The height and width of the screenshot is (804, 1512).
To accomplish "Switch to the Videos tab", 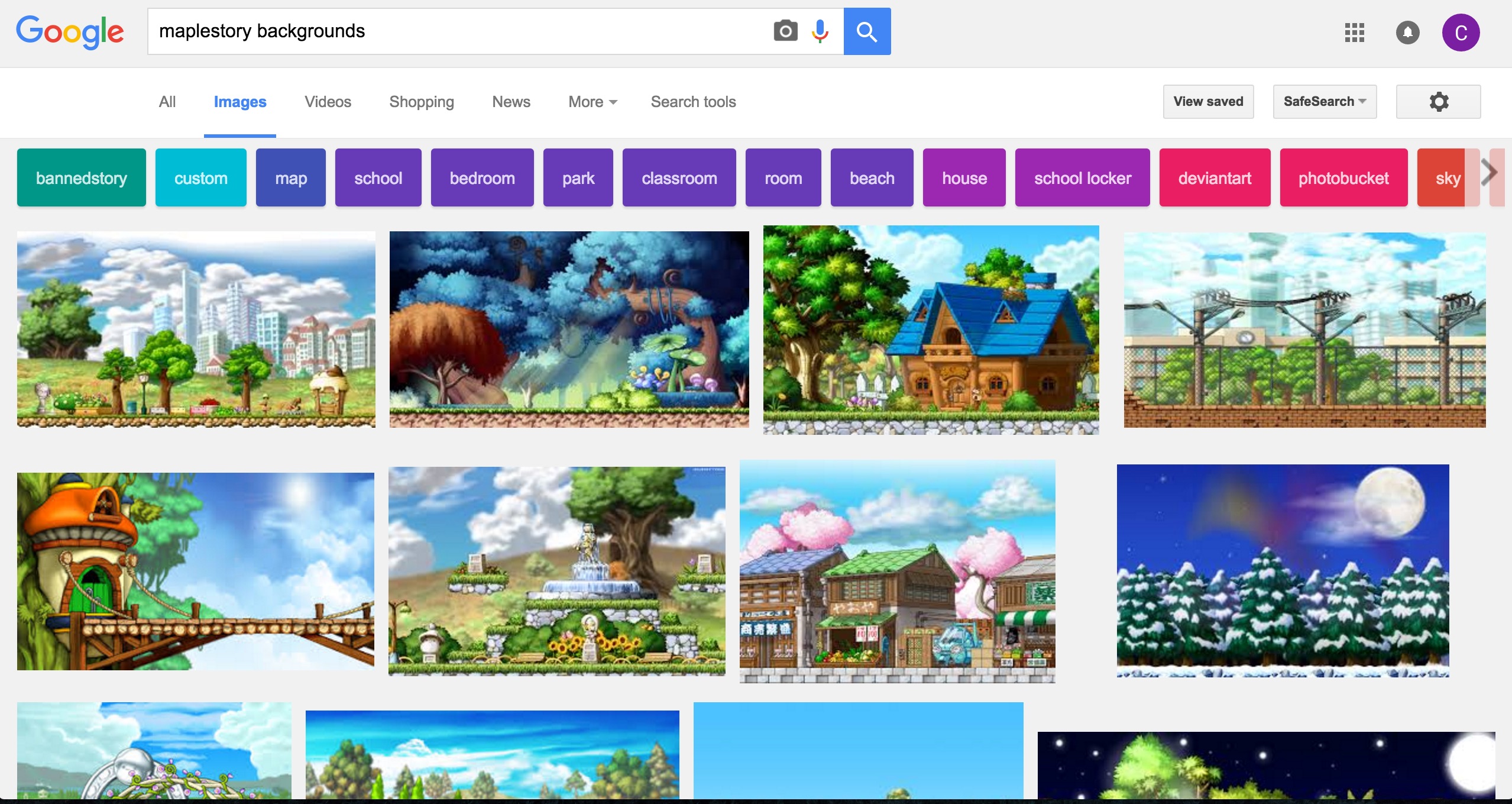I will tap(328, 102).
